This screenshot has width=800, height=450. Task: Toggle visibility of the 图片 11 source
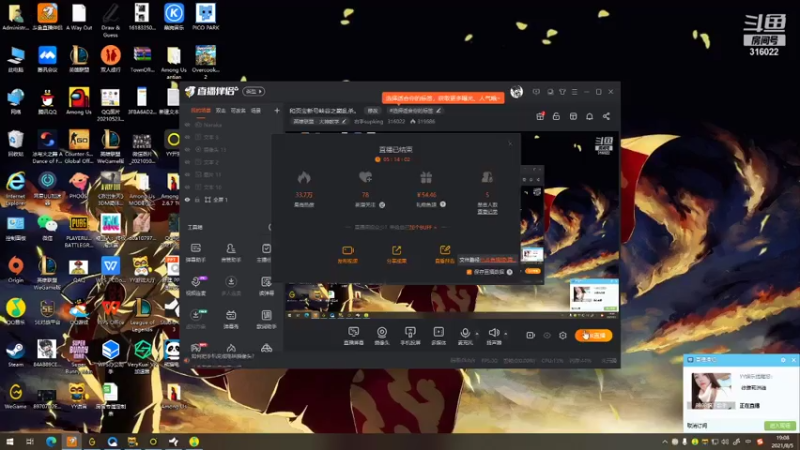pyautogui.click(x=187, y=174)
